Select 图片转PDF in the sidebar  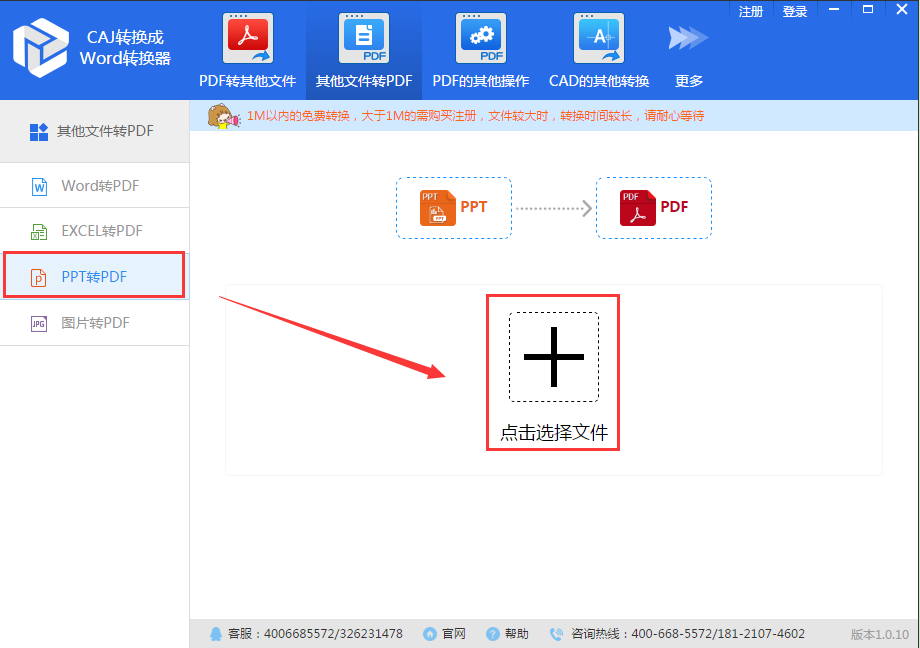[94, 322]
